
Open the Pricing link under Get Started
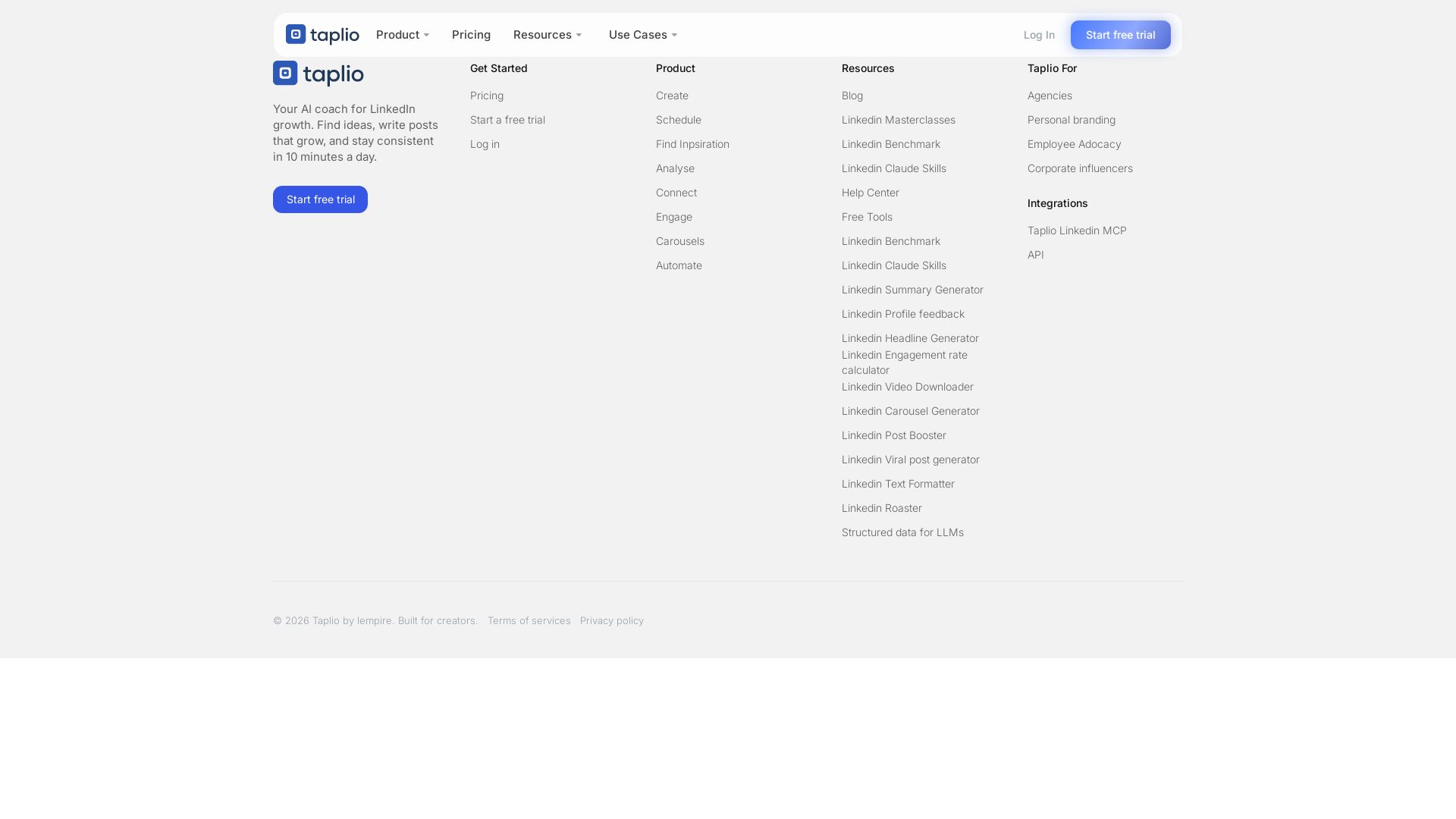pos(487,96)
